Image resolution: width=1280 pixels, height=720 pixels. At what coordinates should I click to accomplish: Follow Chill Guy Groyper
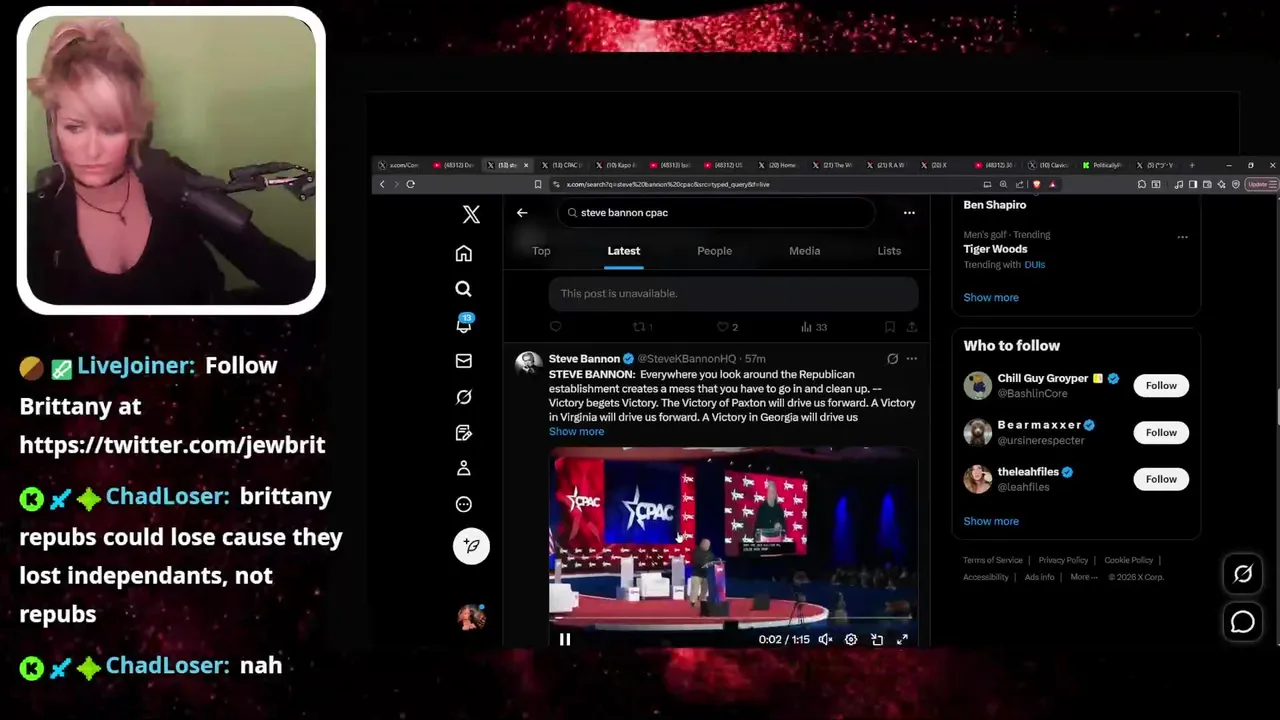pyautogui.click(x=1161, y=386)
